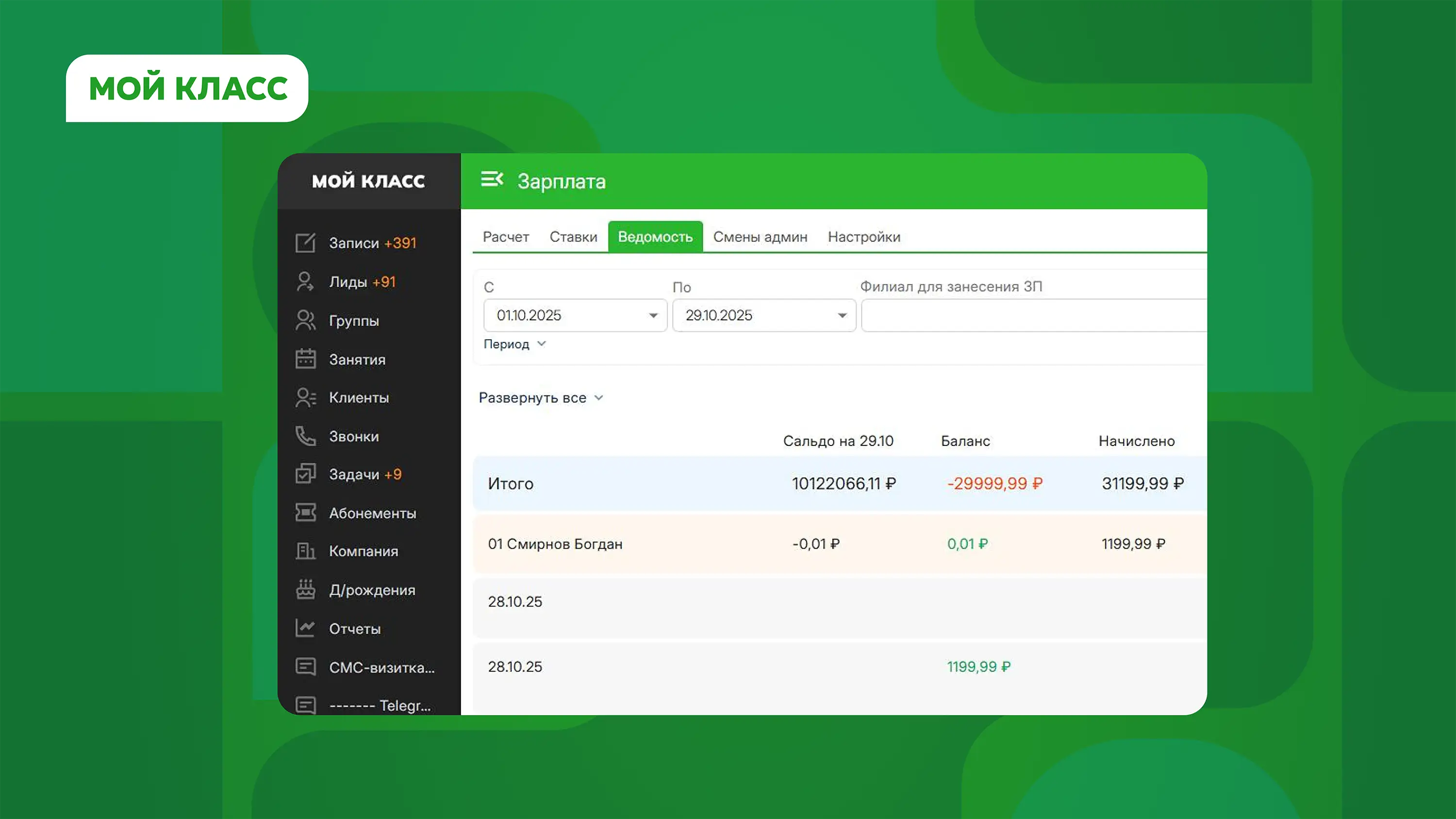Click the Лиды person icon
Image resolution: width=1456 pixels, height=819 pixels.
[305, 281]
